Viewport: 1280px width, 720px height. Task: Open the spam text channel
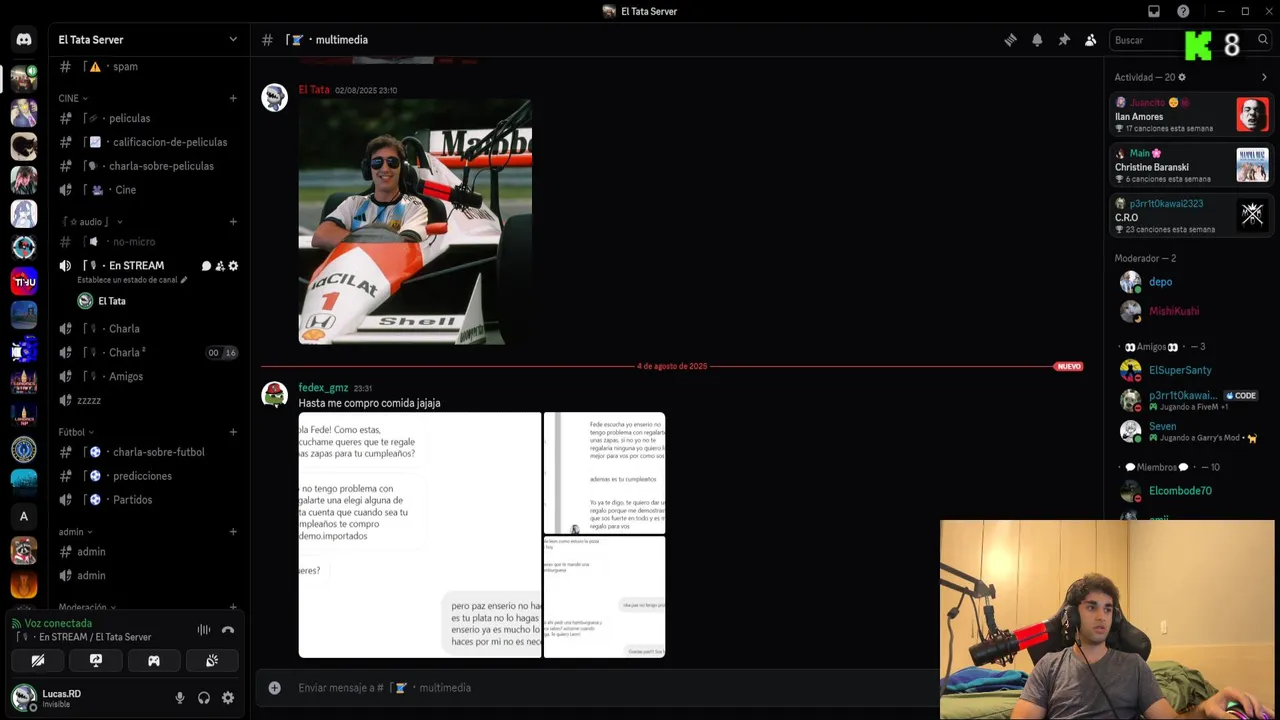click(149, 67)
